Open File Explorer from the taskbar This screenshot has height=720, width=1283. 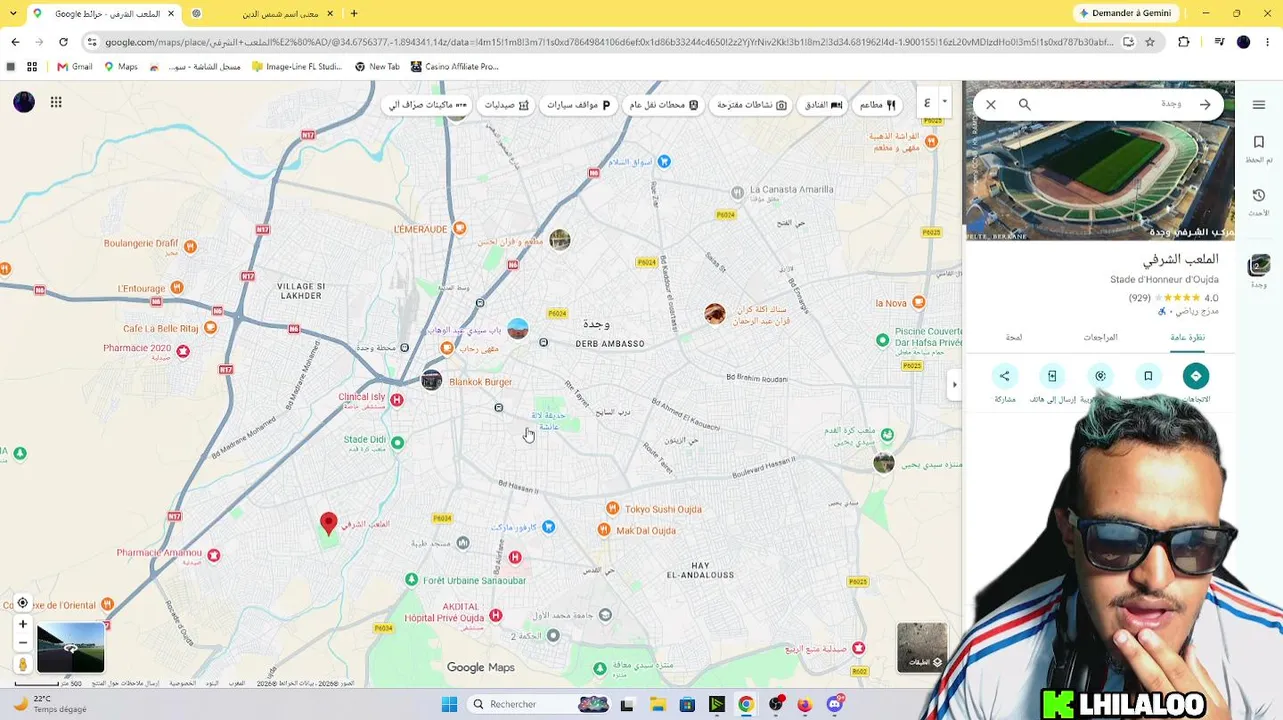(657, 704)
